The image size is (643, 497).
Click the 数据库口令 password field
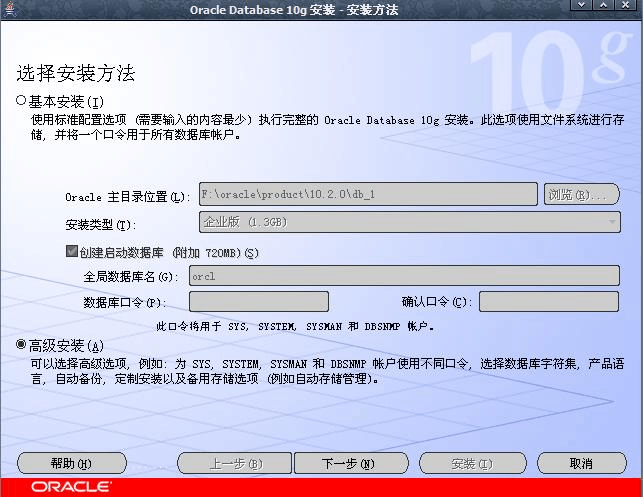pos(259,301)
